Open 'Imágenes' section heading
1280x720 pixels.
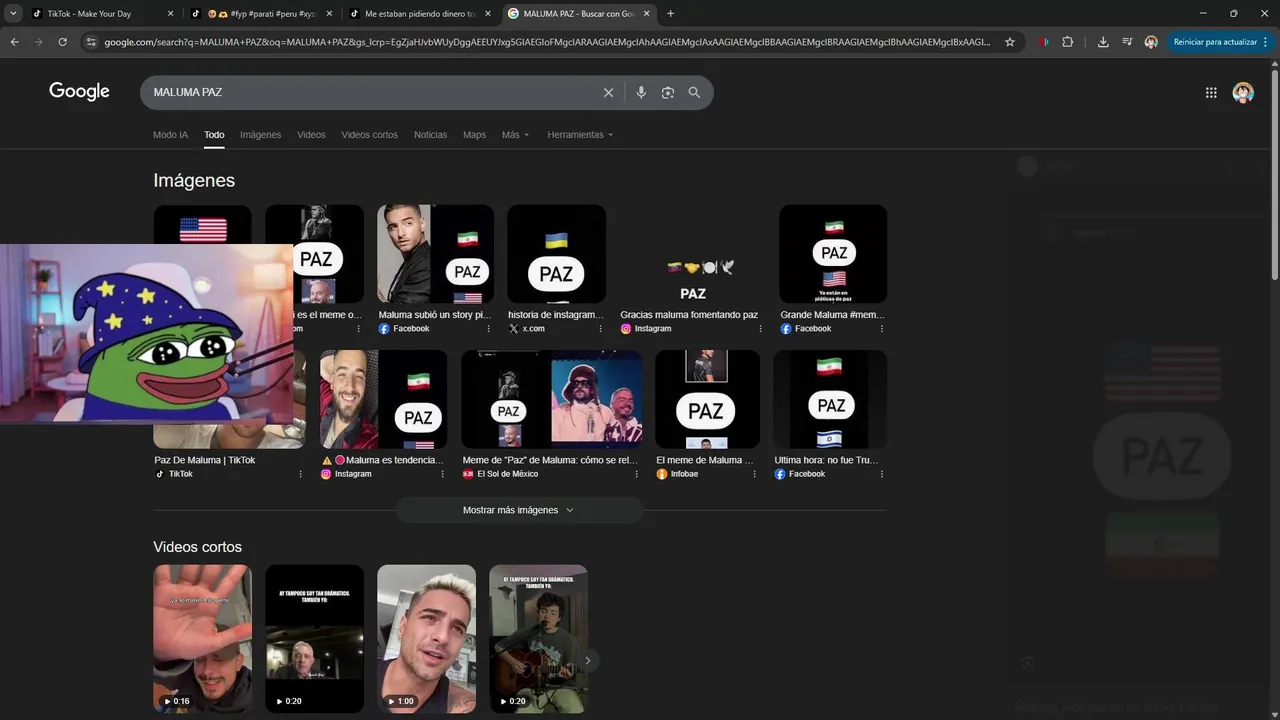point(194,180)
